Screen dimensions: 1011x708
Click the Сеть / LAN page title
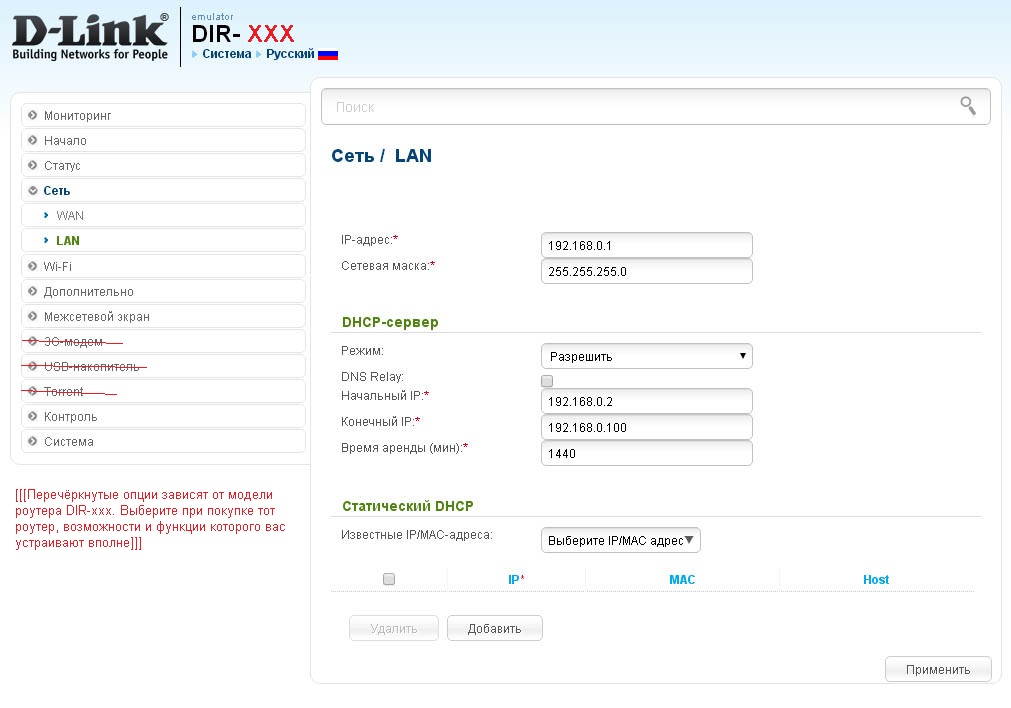382,155
